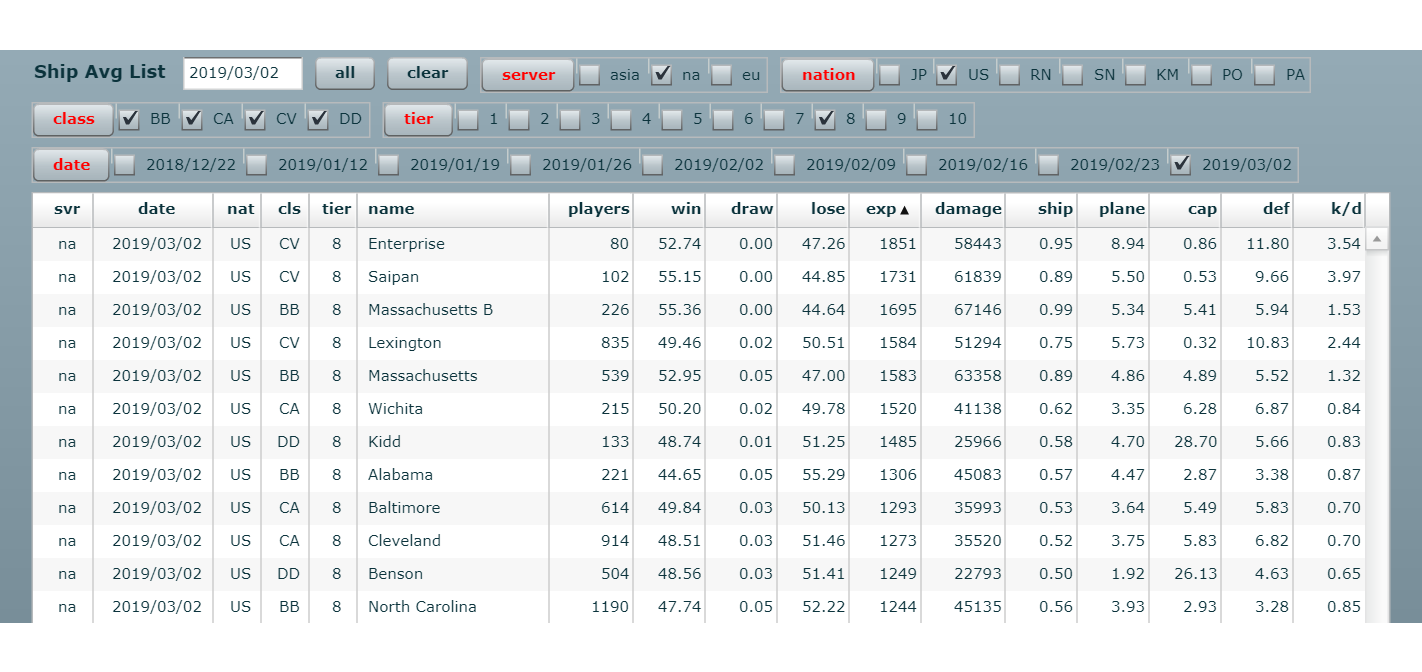Click the red 'nation' button
Screen dimensions: 1422x672
pyautogui.click(x=827, y=75)
